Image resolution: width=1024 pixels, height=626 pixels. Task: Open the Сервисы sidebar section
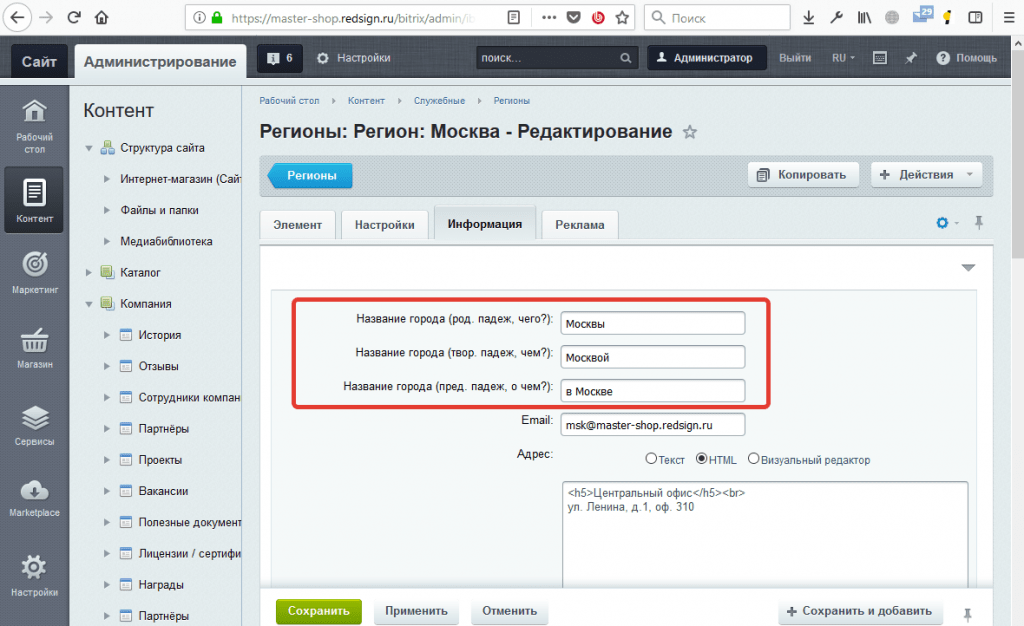(x=34, y=424)
